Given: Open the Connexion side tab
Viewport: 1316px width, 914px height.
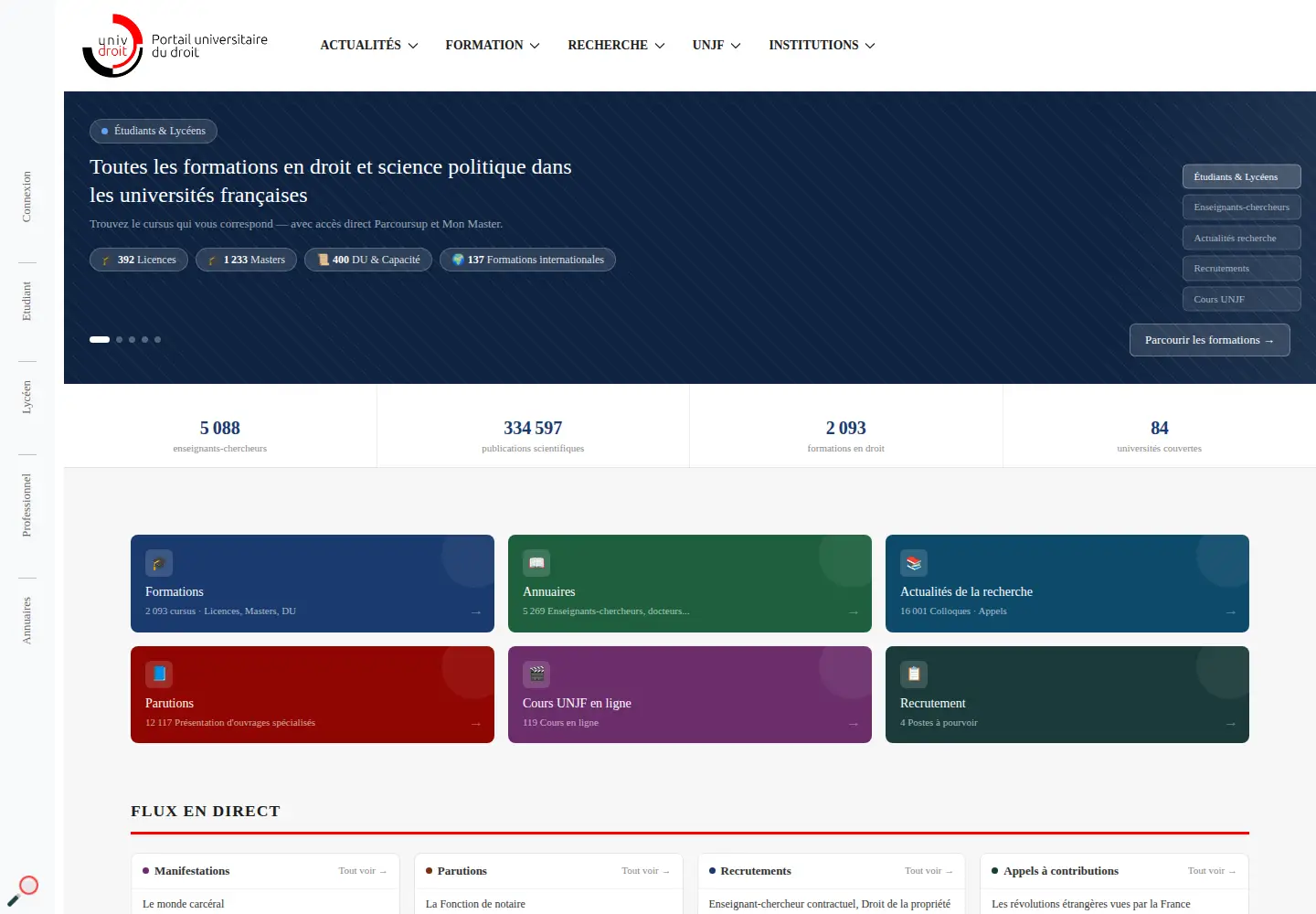Looking at the screenshot, I should (x=27, y=197).
